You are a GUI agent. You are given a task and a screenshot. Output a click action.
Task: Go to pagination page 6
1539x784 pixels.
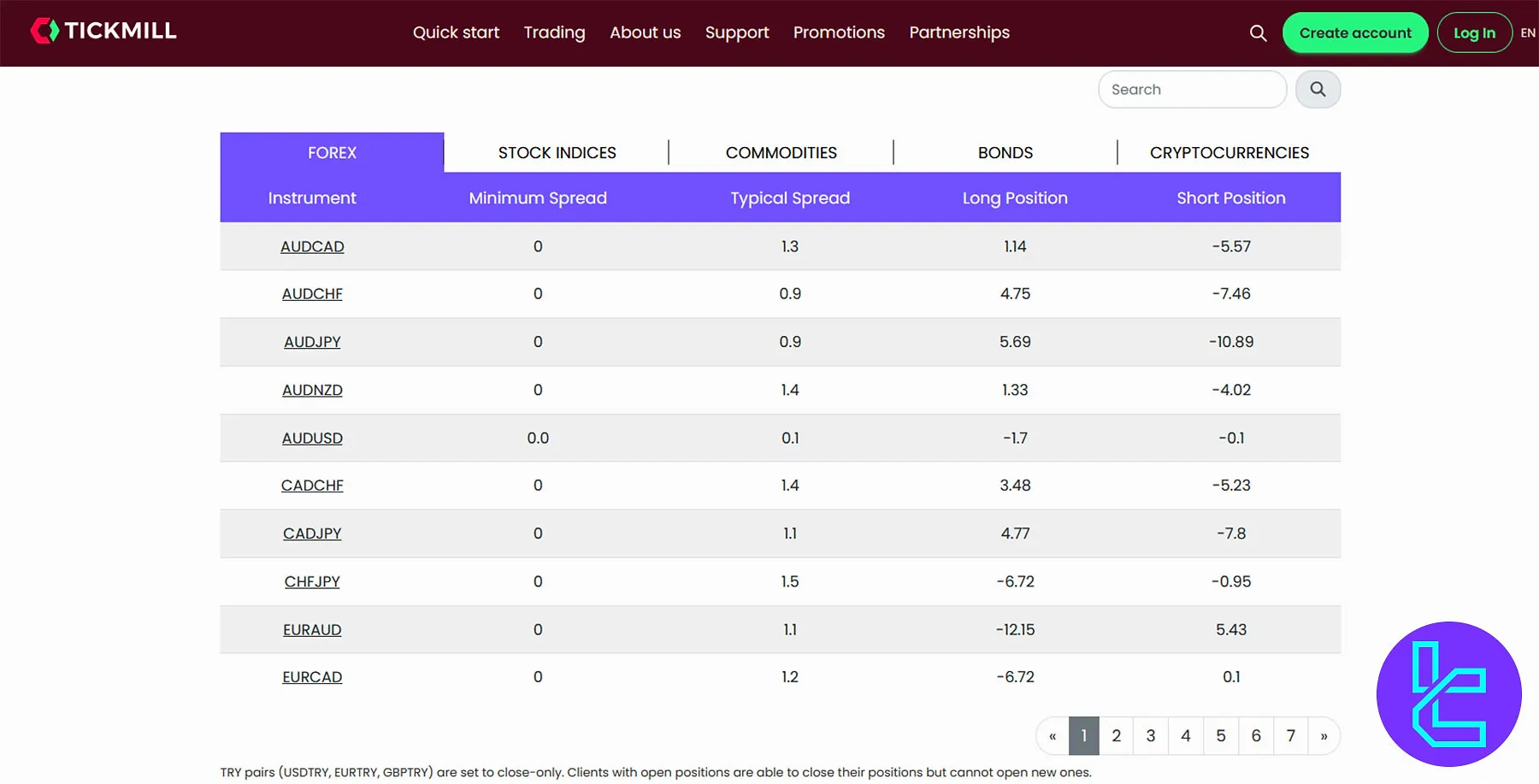(x=1256, y=735)
